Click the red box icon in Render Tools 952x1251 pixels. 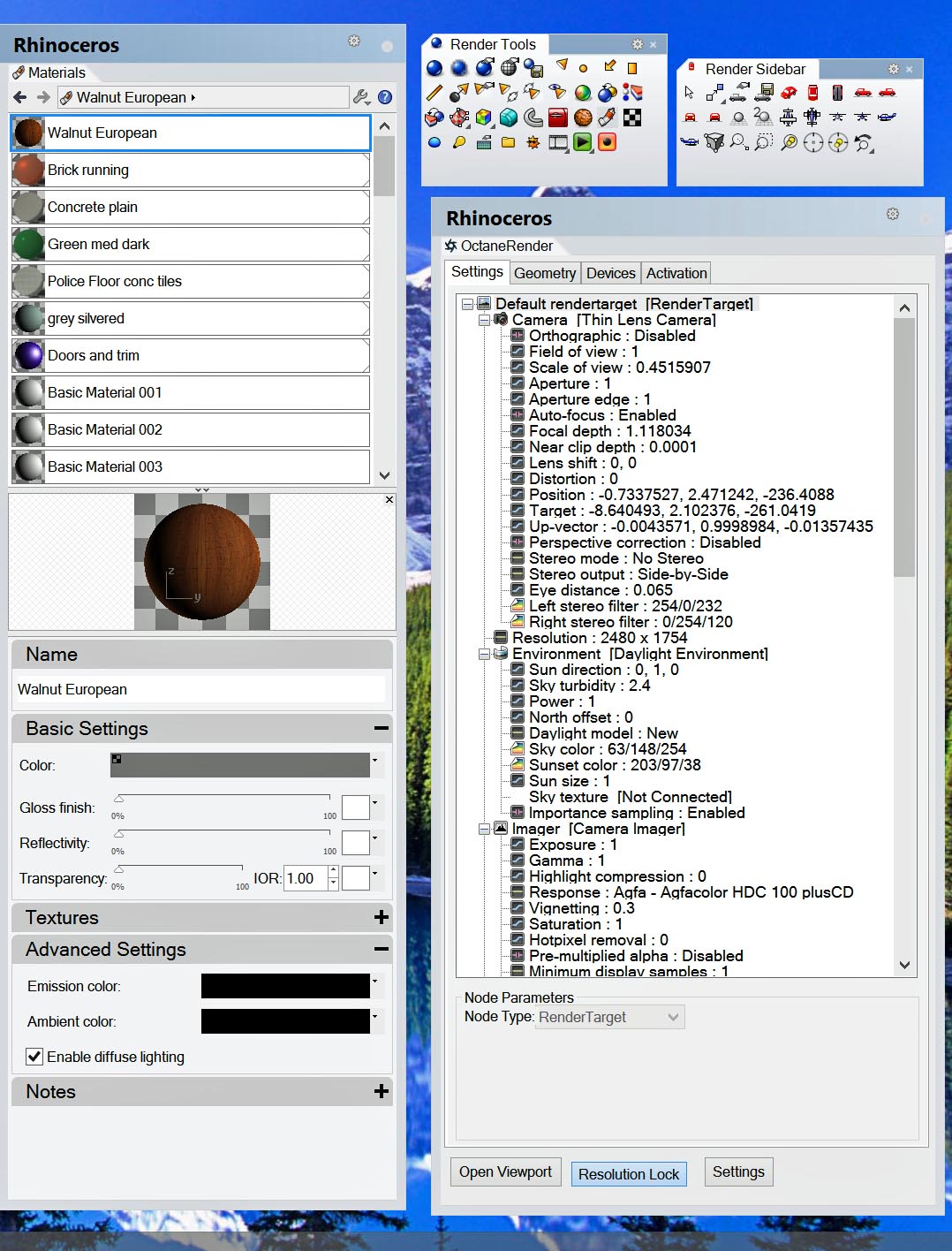coord(557,117)
